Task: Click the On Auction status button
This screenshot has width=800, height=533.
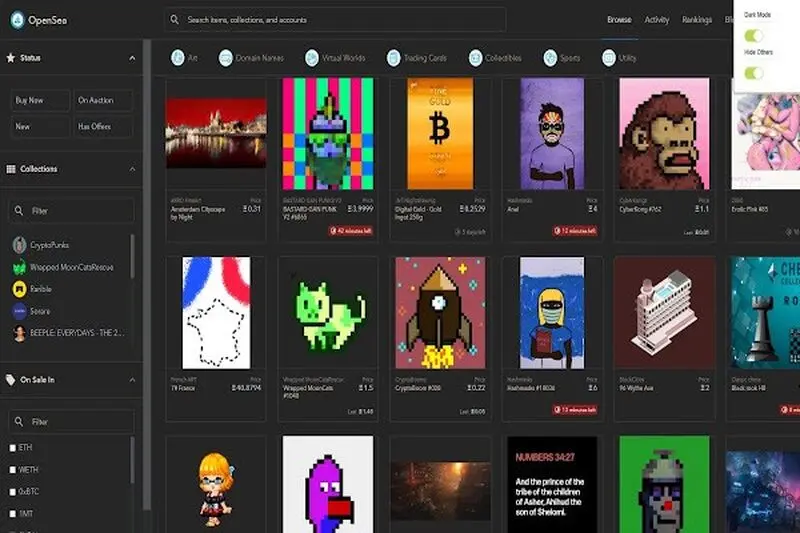Action: pos(103,100)
